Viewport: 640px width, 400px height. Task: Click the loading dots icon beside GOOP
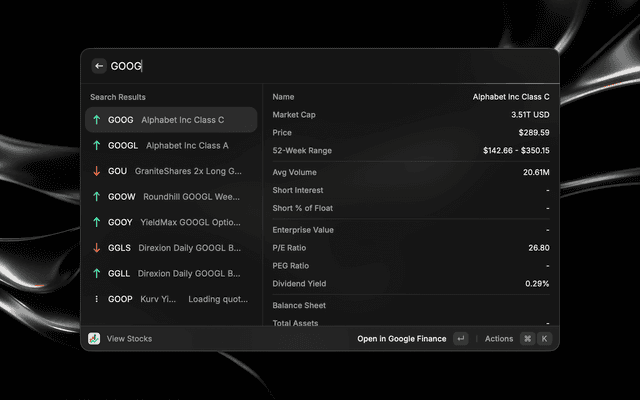coord(96,299)
